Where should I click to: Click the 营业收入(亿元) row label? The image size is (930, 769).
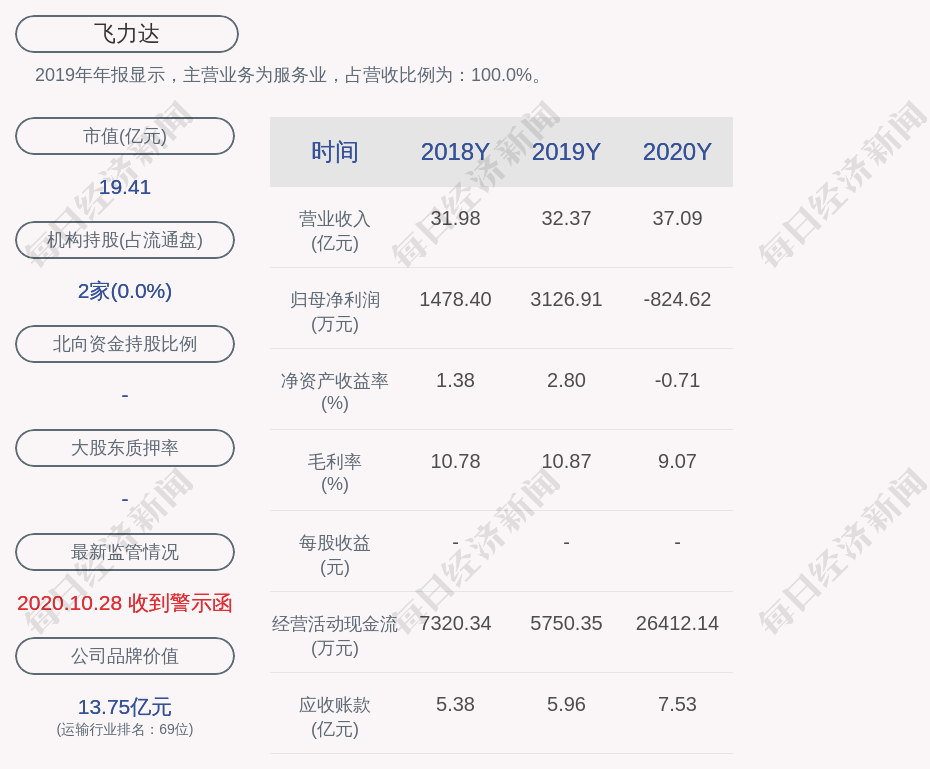pyautogui.click(x=335, y=231)
